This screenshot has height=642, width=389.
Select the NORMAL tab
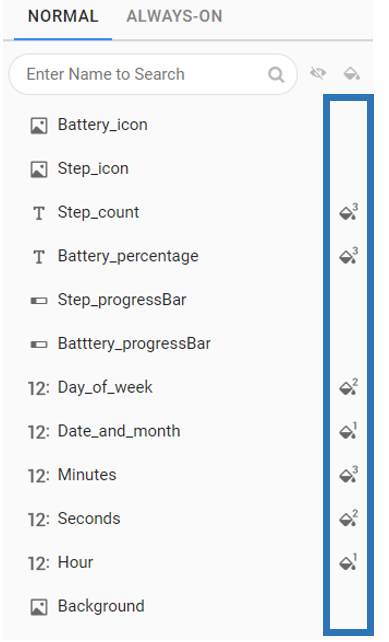pos(63,16)
